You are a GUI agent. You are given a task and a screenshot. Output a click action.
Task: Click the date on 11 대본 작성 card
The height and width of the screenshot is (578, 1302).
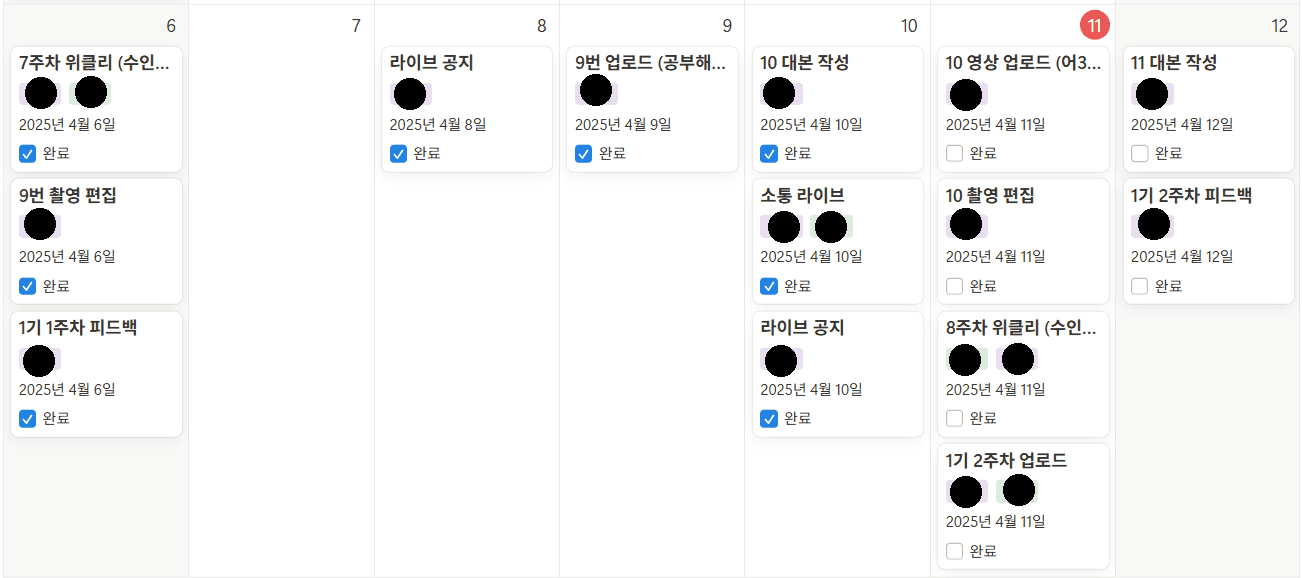[1182, 125]
